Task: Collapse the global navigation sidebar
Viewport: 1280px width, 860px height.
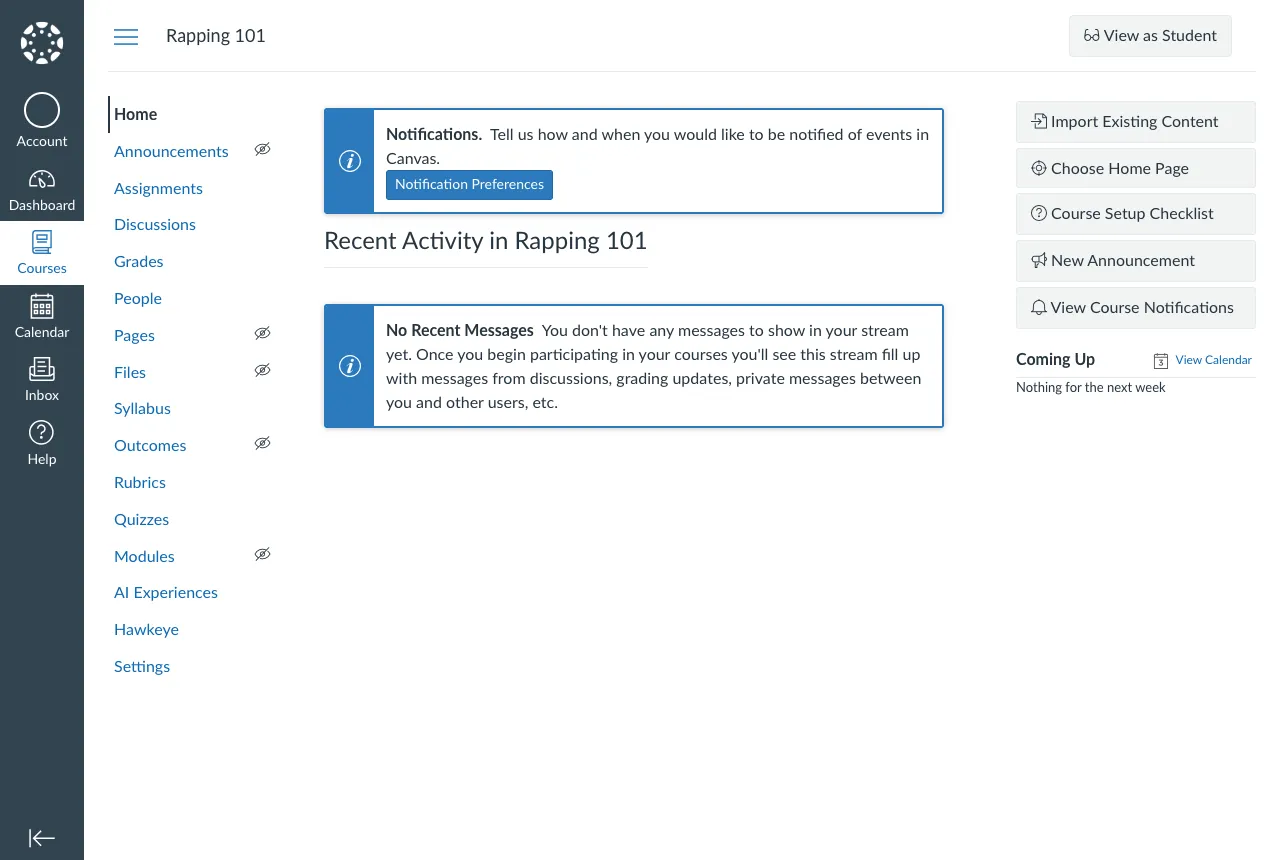Action: (42, 838)
